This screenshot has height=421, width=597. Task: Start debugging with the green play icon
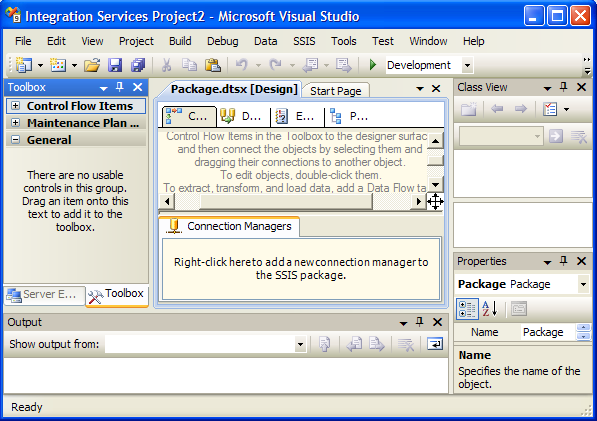pos(373,65)
